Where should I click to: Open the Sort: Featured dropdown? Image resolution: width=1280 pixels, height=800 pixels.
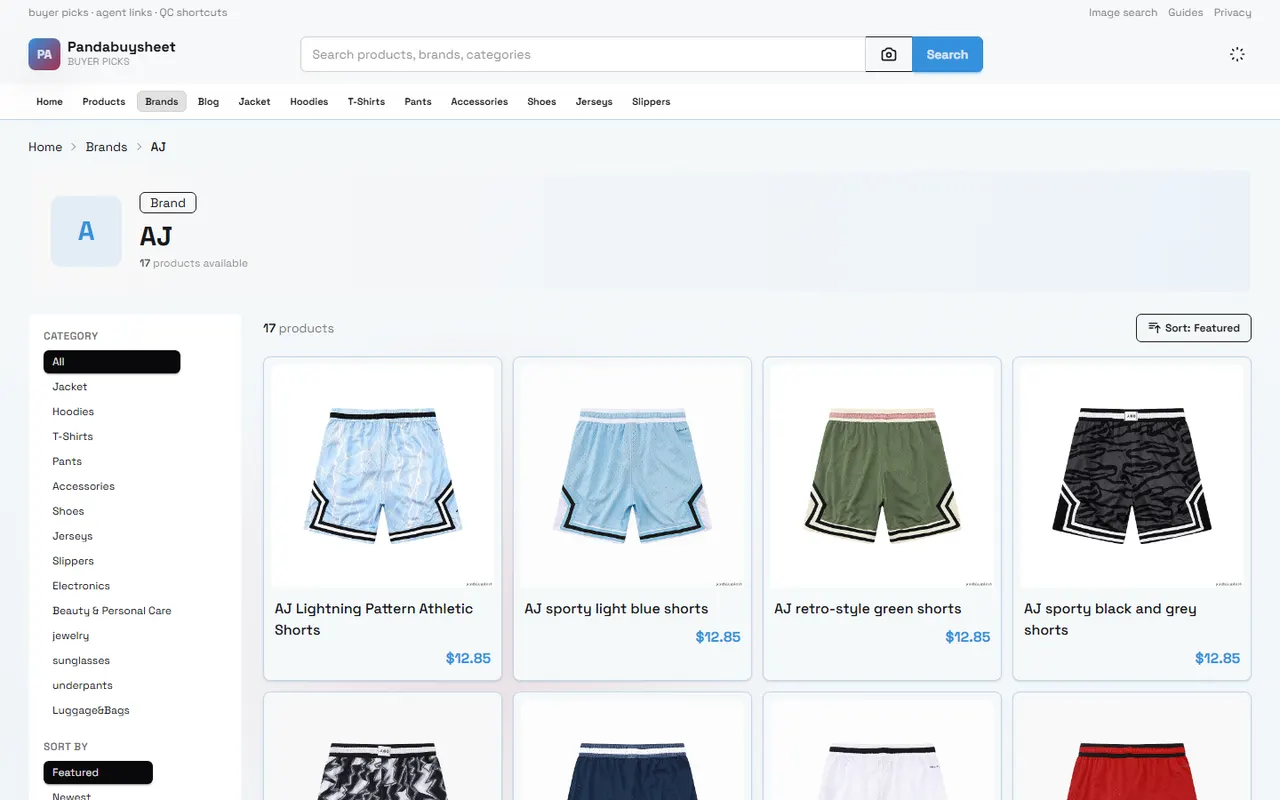coord(1194,328)
